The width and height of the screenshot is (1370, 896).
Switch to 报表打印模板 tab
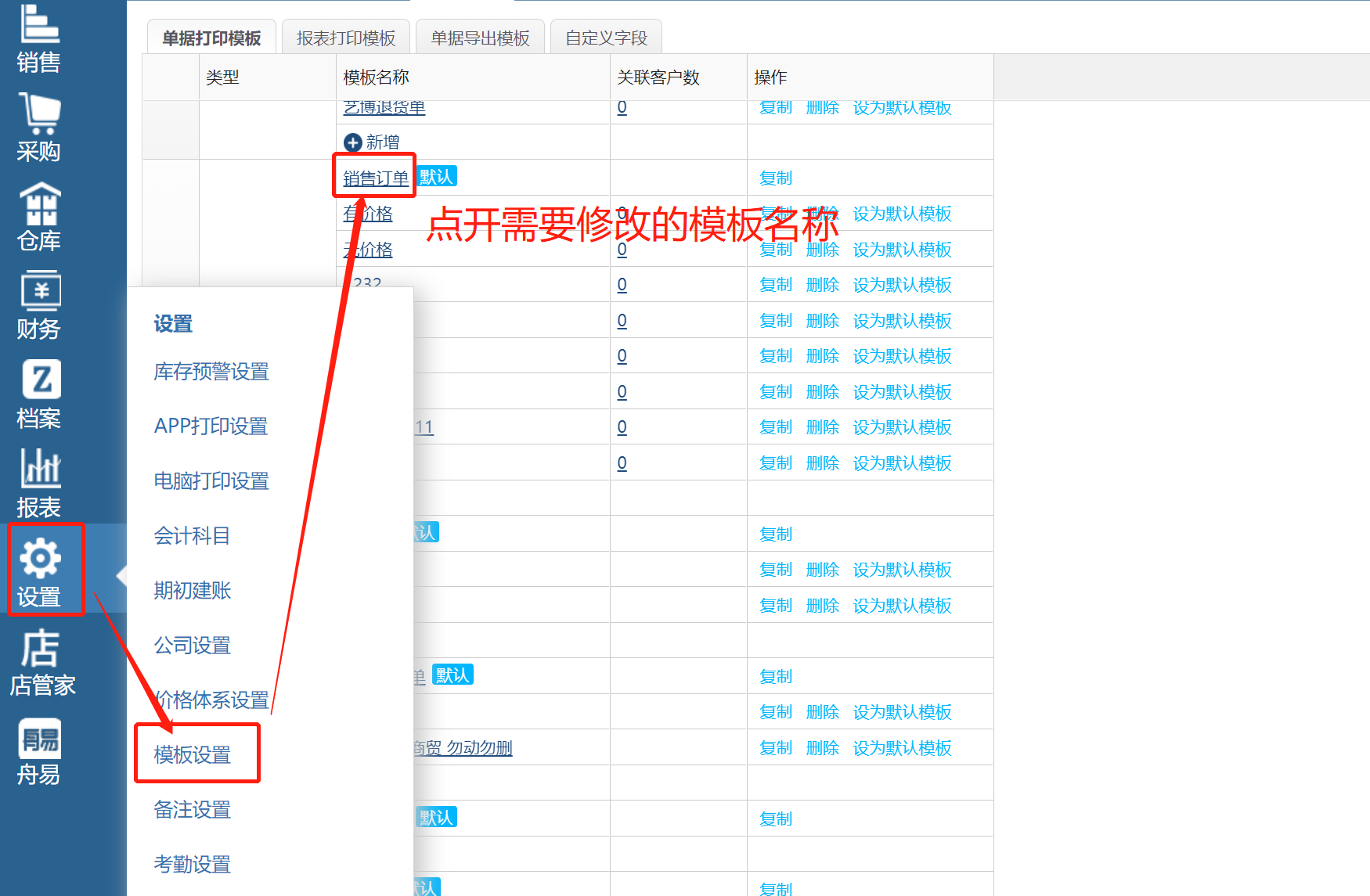[346, 38]
